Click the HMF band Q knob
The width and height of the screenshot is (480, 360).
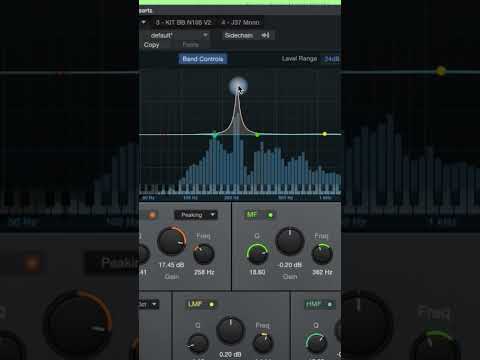tap(316, 343)
